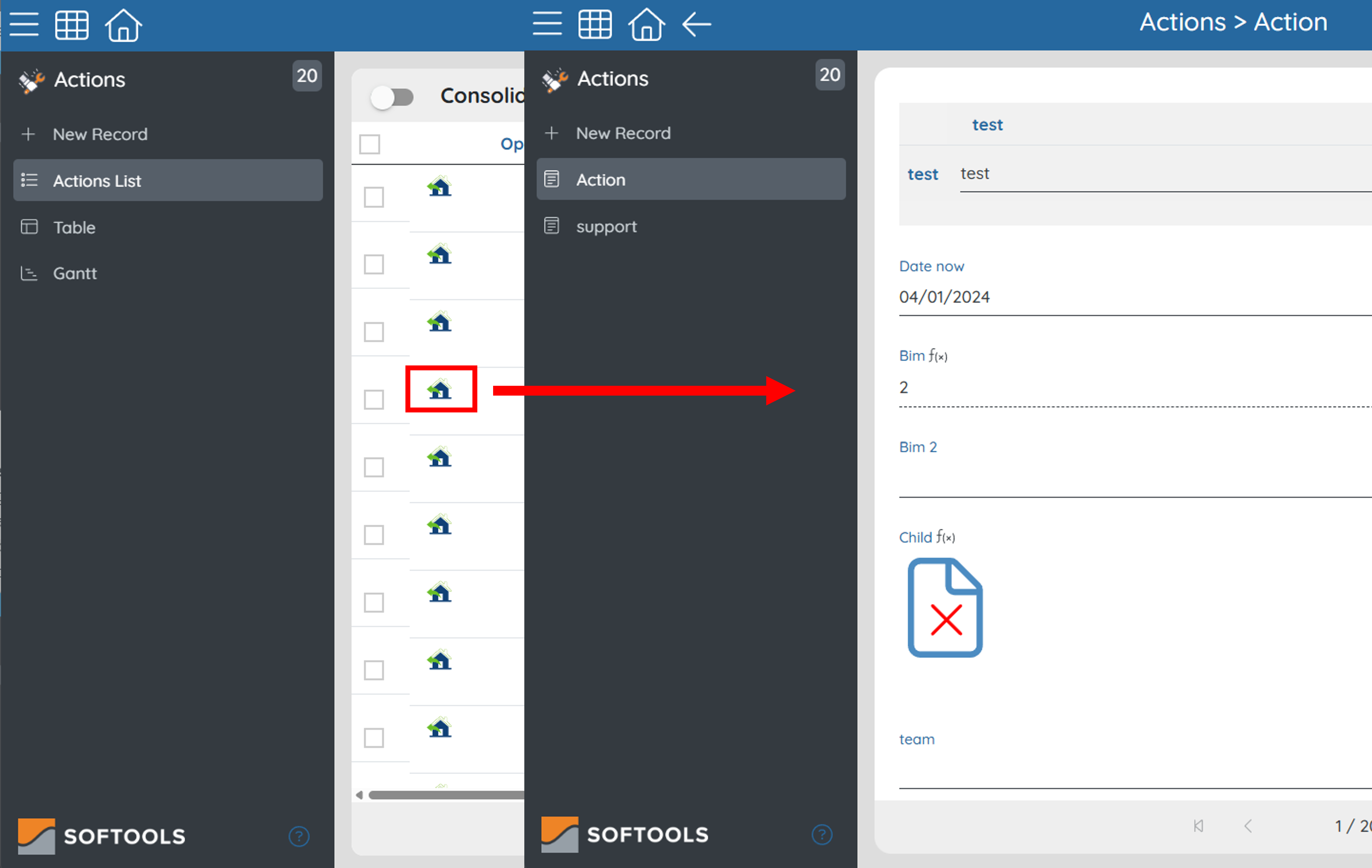
Task: Click the Bim calculated value 2
Action: point(904,388)
